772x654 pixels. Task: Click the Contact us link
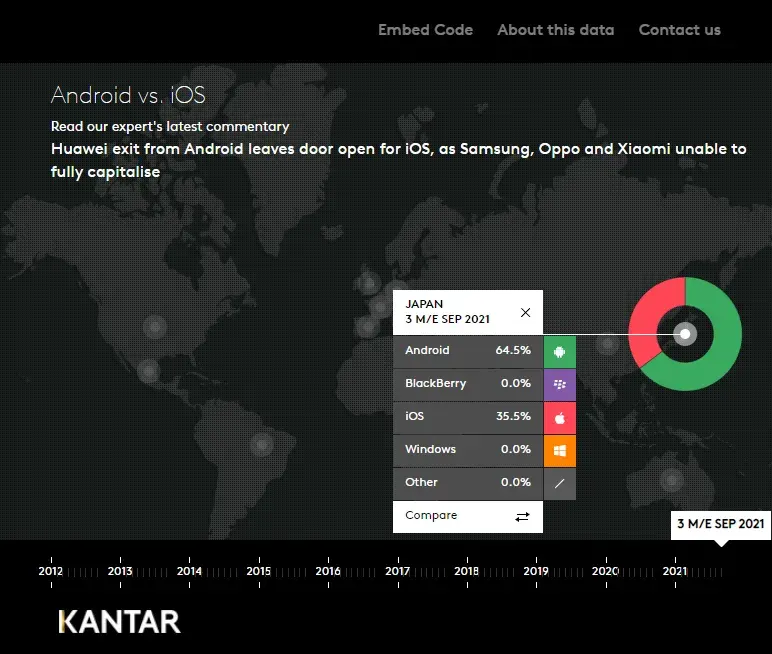679,30
